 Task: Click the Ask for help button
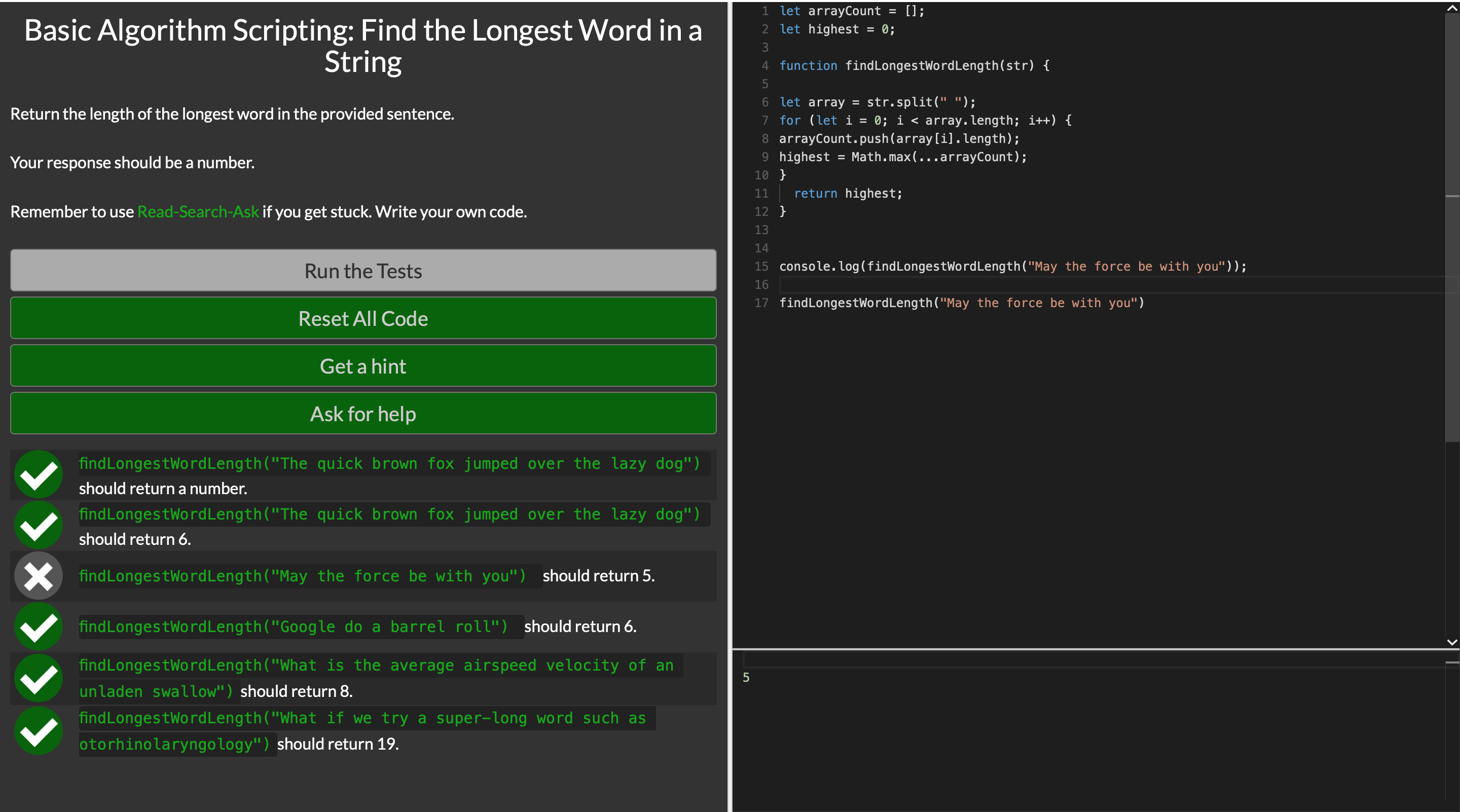[363, 414]
